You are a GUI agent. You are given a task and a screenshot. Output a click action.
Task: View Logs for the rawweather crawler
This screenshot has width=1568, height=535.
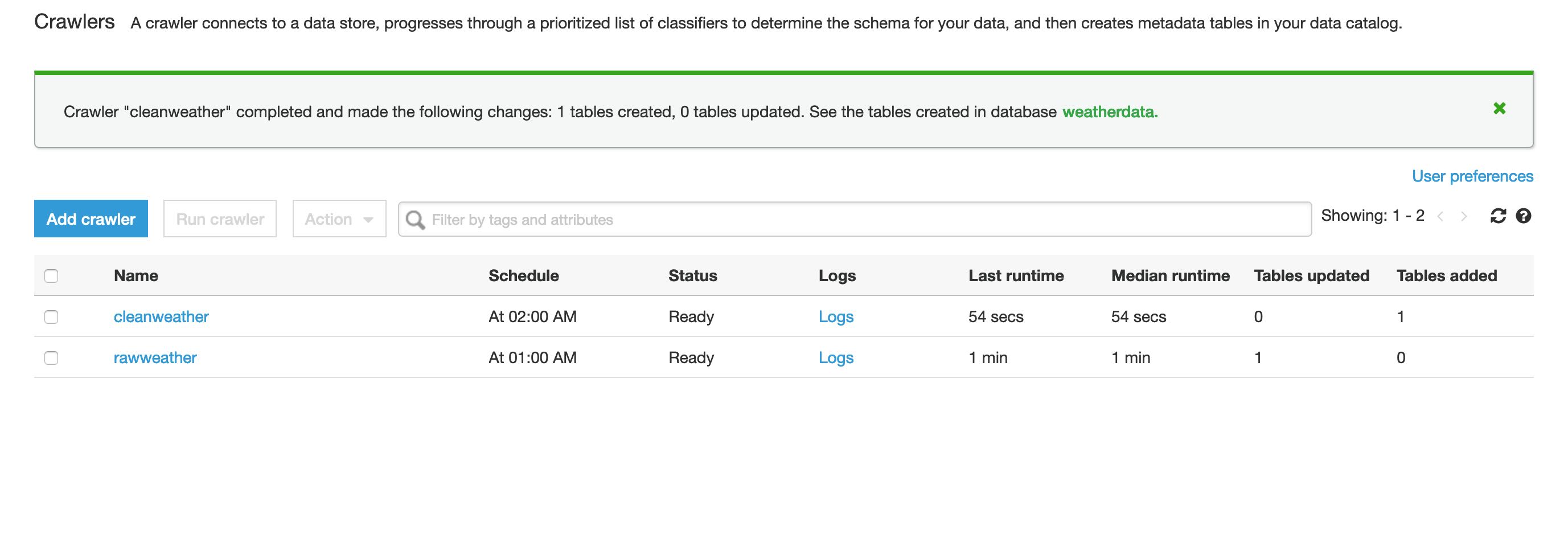click(x=835, y=358)
